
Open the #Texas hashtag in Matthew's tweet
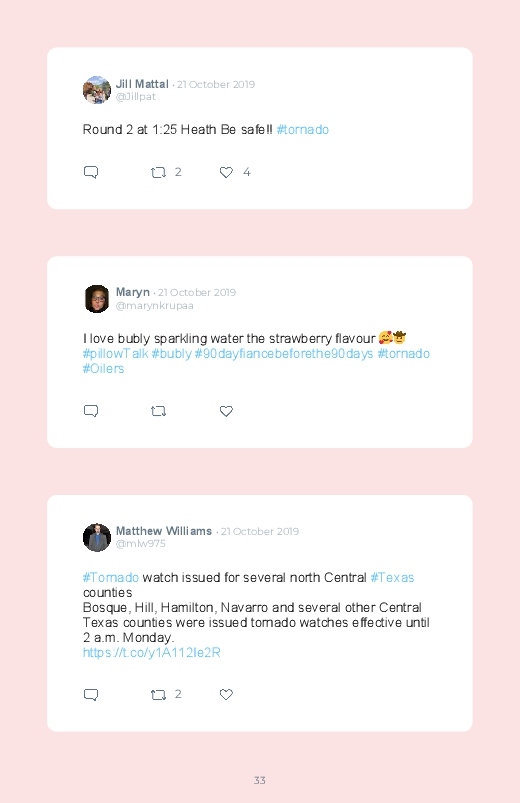click(x=392, y=578)
